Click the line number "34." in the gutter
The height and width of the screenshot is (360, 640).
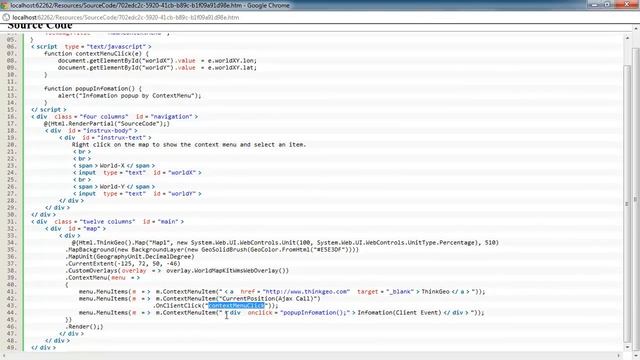[x=11, y=242]
